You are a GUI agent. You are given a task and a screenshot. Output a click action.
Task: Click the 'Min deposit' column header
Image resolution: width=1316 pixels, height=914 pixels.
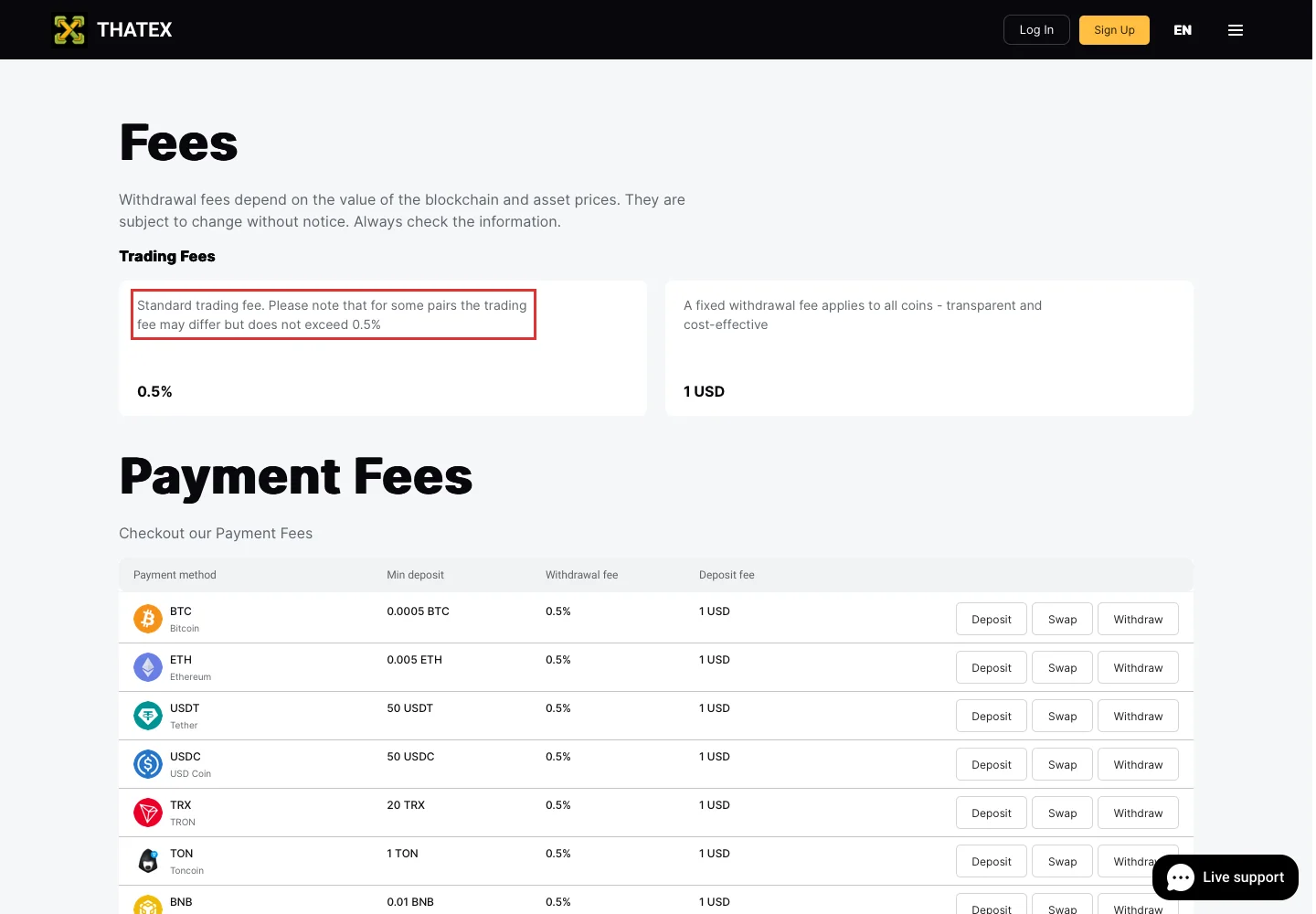click(x=415, y=575)
